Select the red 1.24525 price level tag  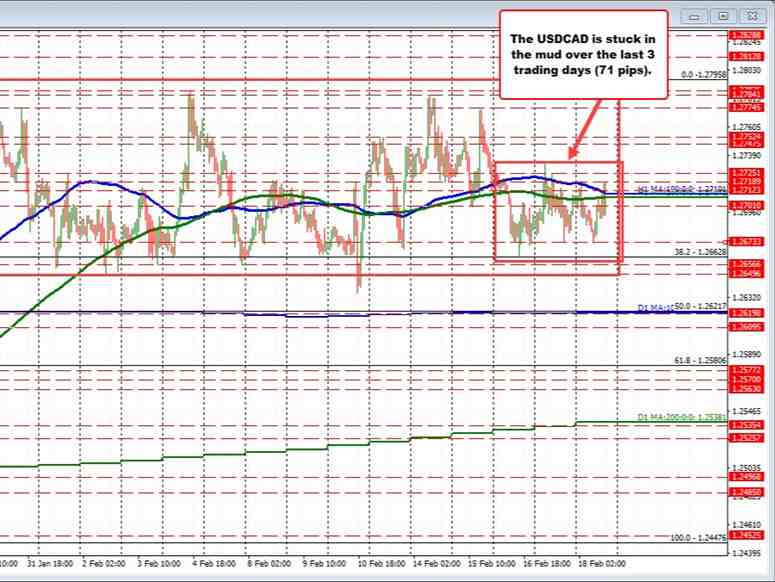[x=746, y=535]
